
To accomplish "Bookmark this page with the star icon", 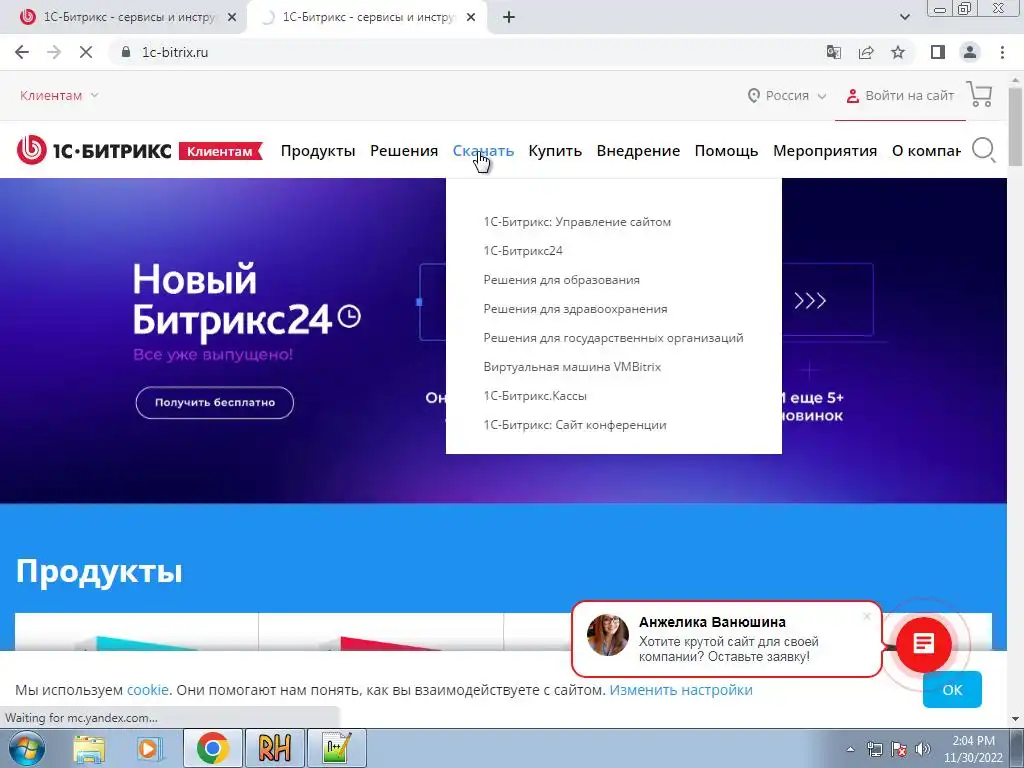I will coord(898,52).
